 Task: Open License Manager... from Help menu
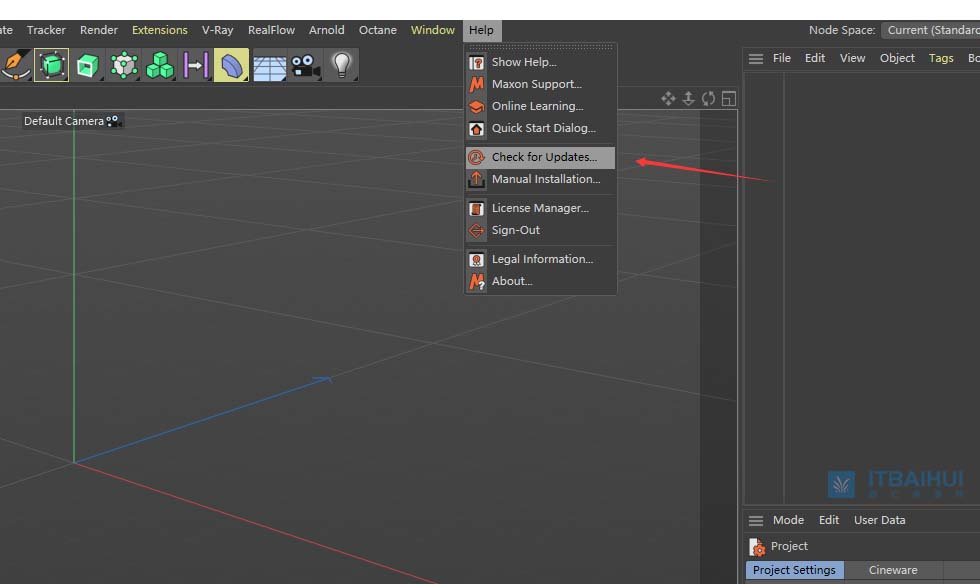541,208
